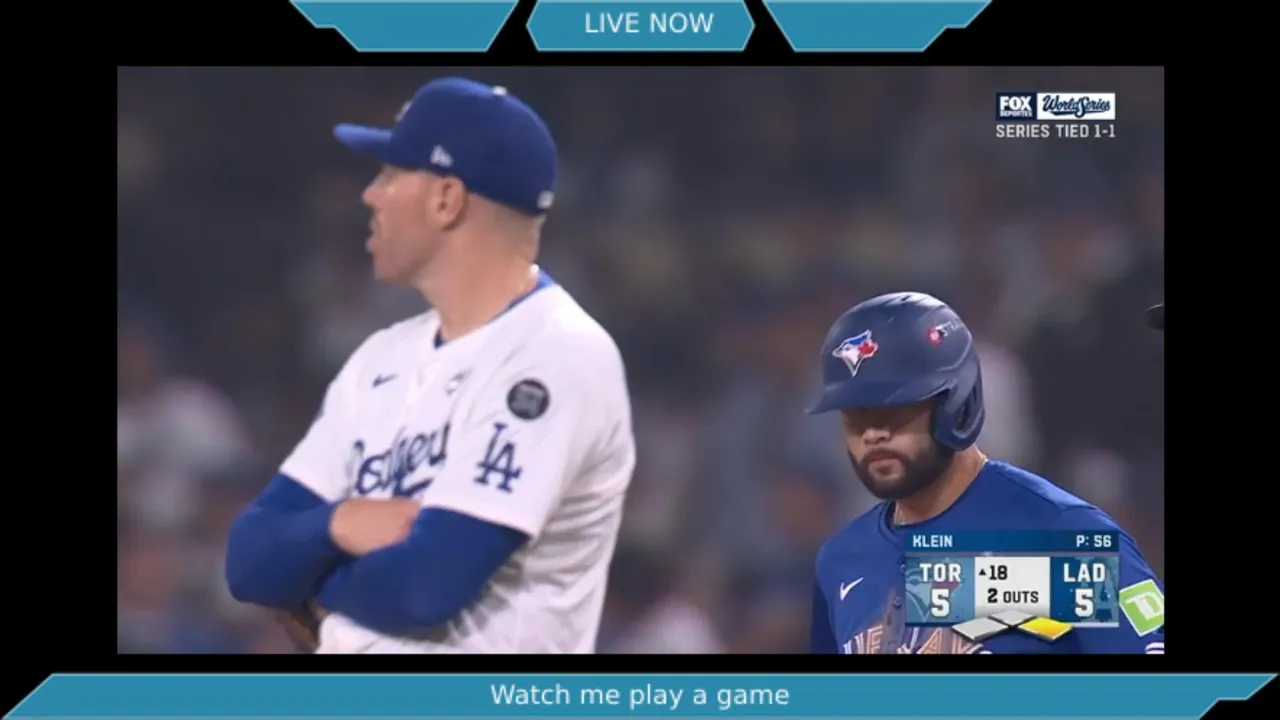The image size is (1280, 720).
Task: Click the Watch me play a game banner
Action: (x=640, y=695)
